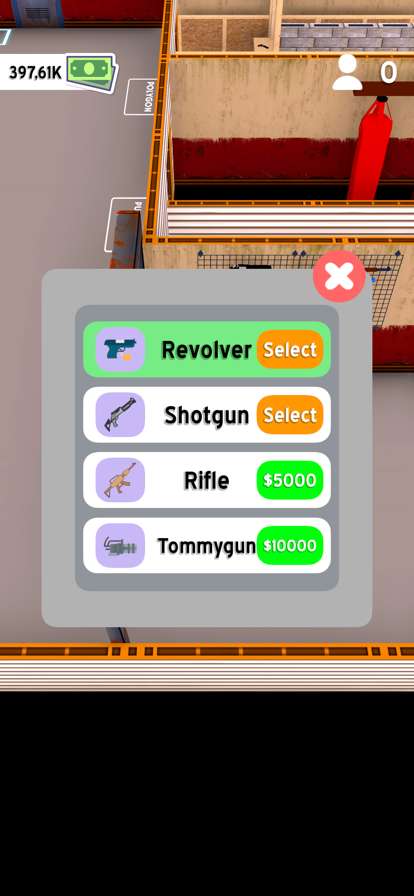
Task: Click the Tommygun name label
Action: tap(206, 546)
